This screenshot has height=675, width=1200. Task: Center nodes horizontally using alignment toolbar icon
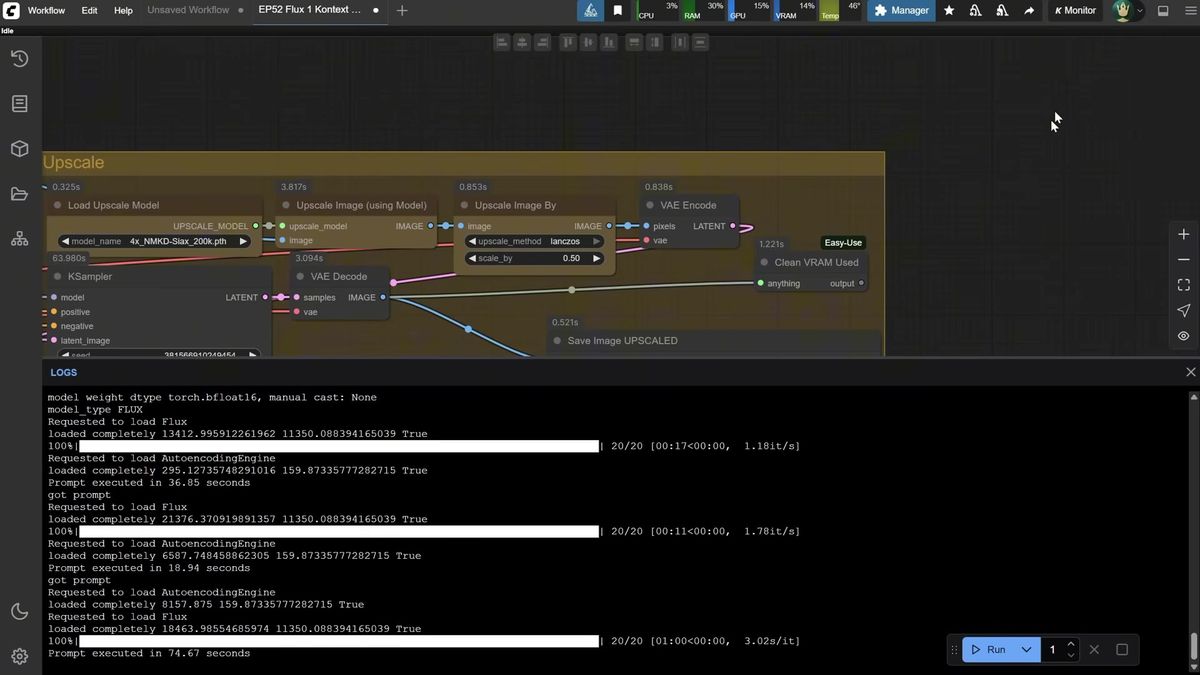pos(522,42)
